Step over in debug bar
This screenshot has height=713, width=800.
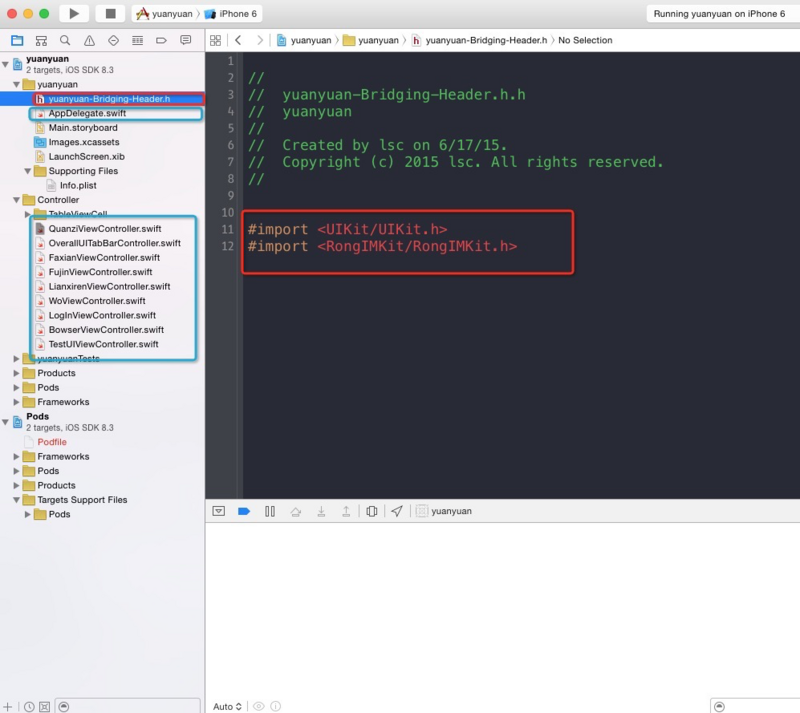tap(295, 511)
